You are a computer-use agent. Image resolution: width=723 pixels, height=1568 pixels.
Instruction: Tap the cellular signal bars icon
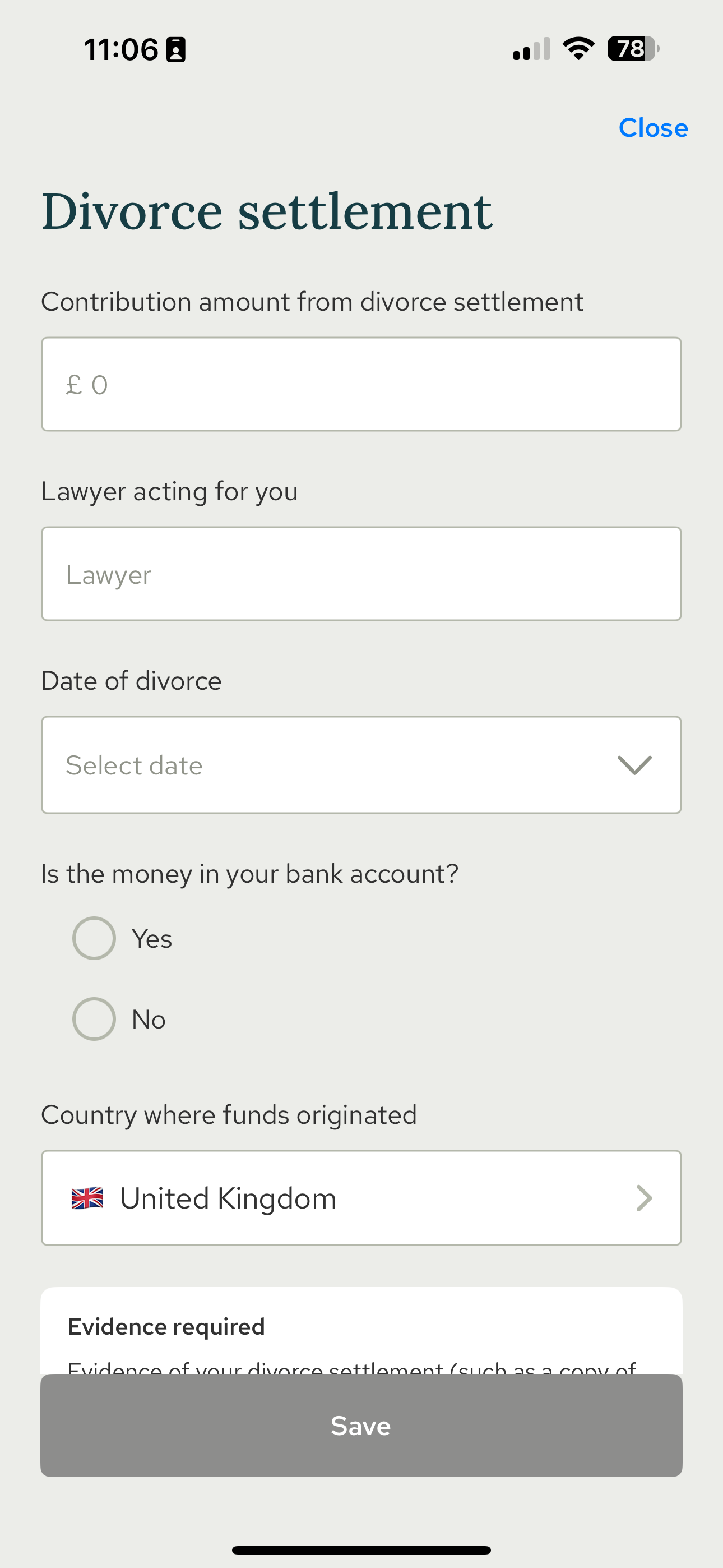coord(531,49)
